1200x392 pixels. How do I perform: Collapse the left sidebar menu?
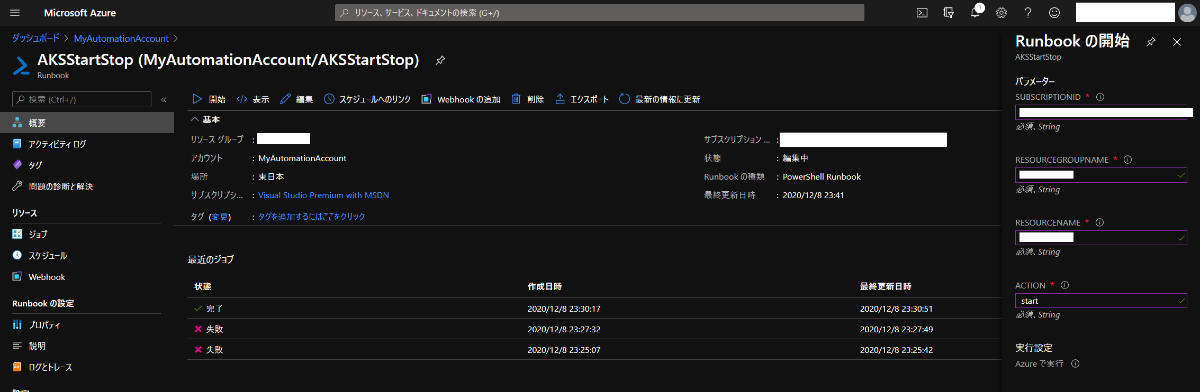(x=164, y=99)
